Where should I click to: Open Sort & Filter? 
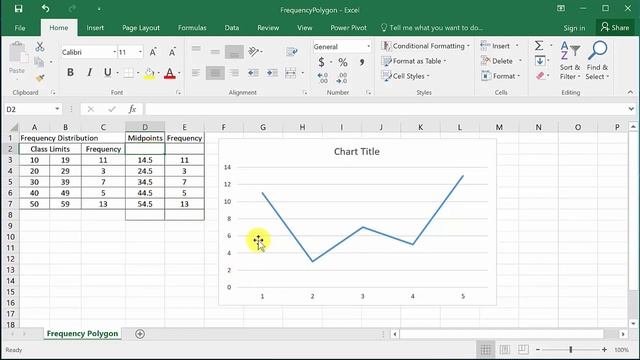tap(570, 60)
